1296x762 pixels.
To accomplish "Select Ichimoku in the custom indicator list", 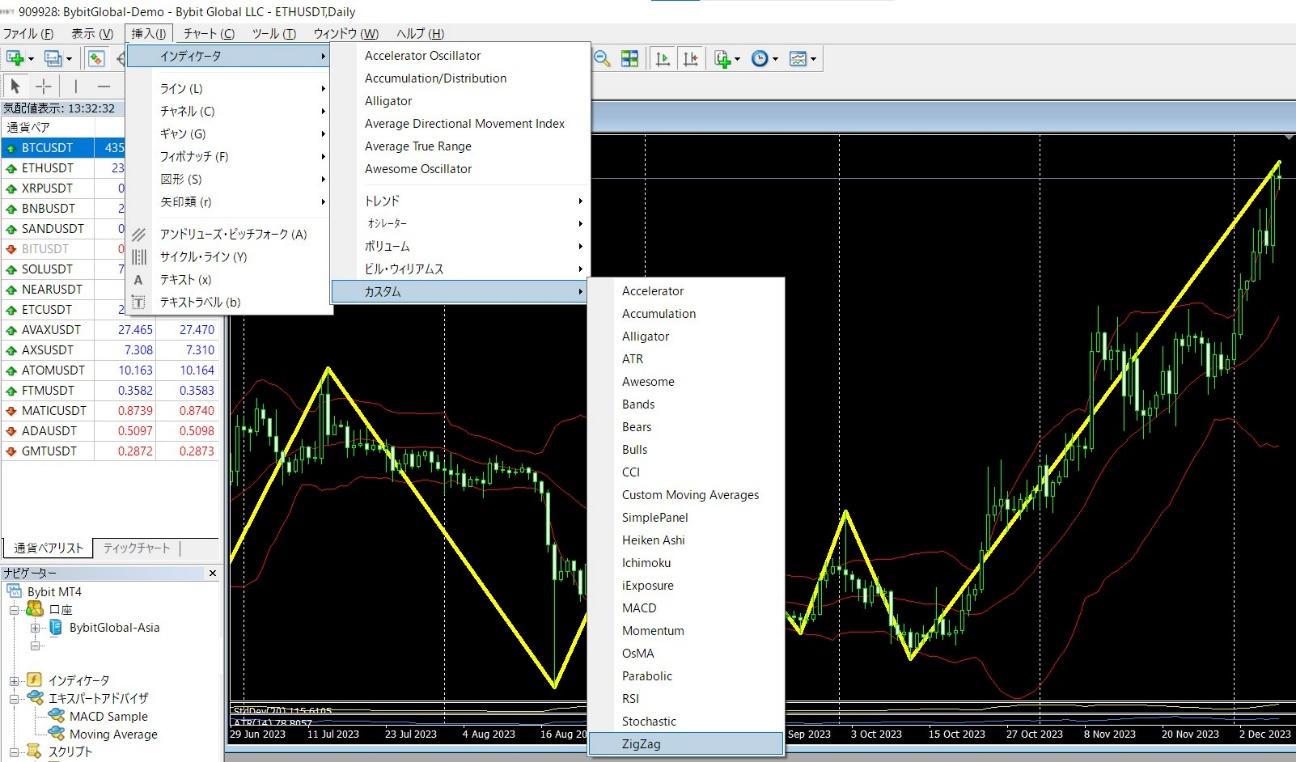I will 646,563.
